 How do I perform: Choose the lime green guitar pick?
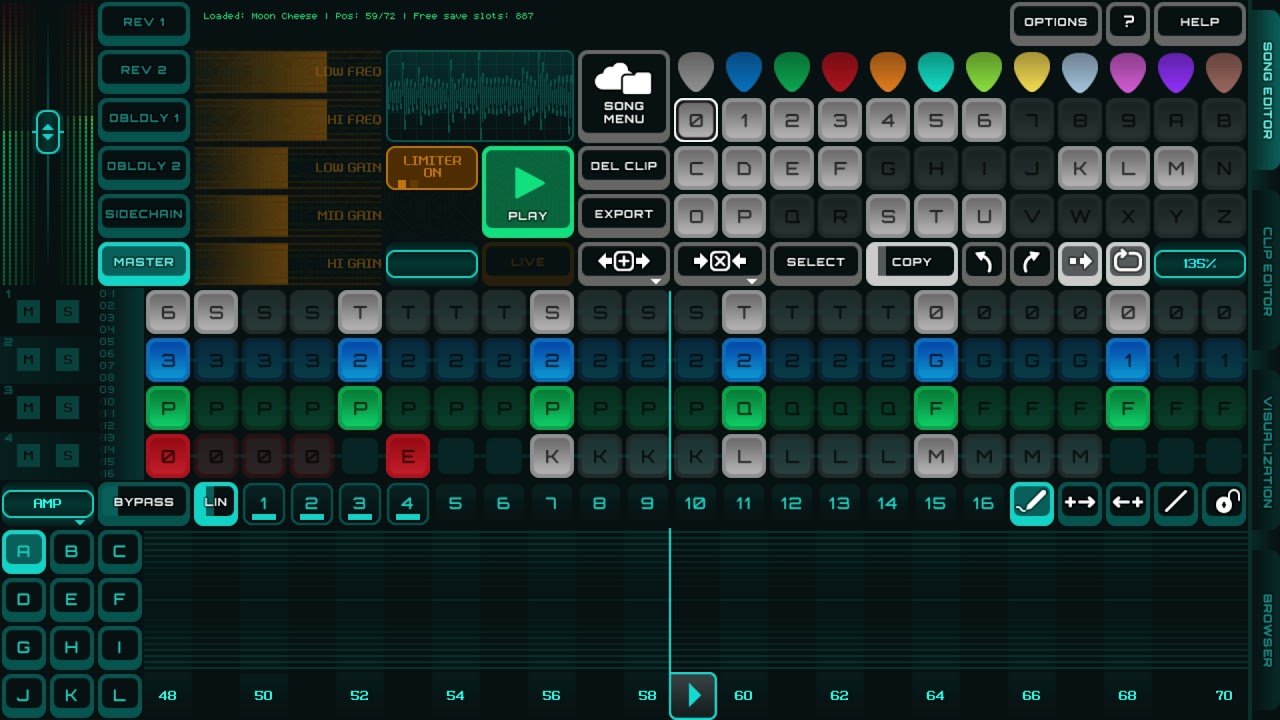(x=984, y=73)
